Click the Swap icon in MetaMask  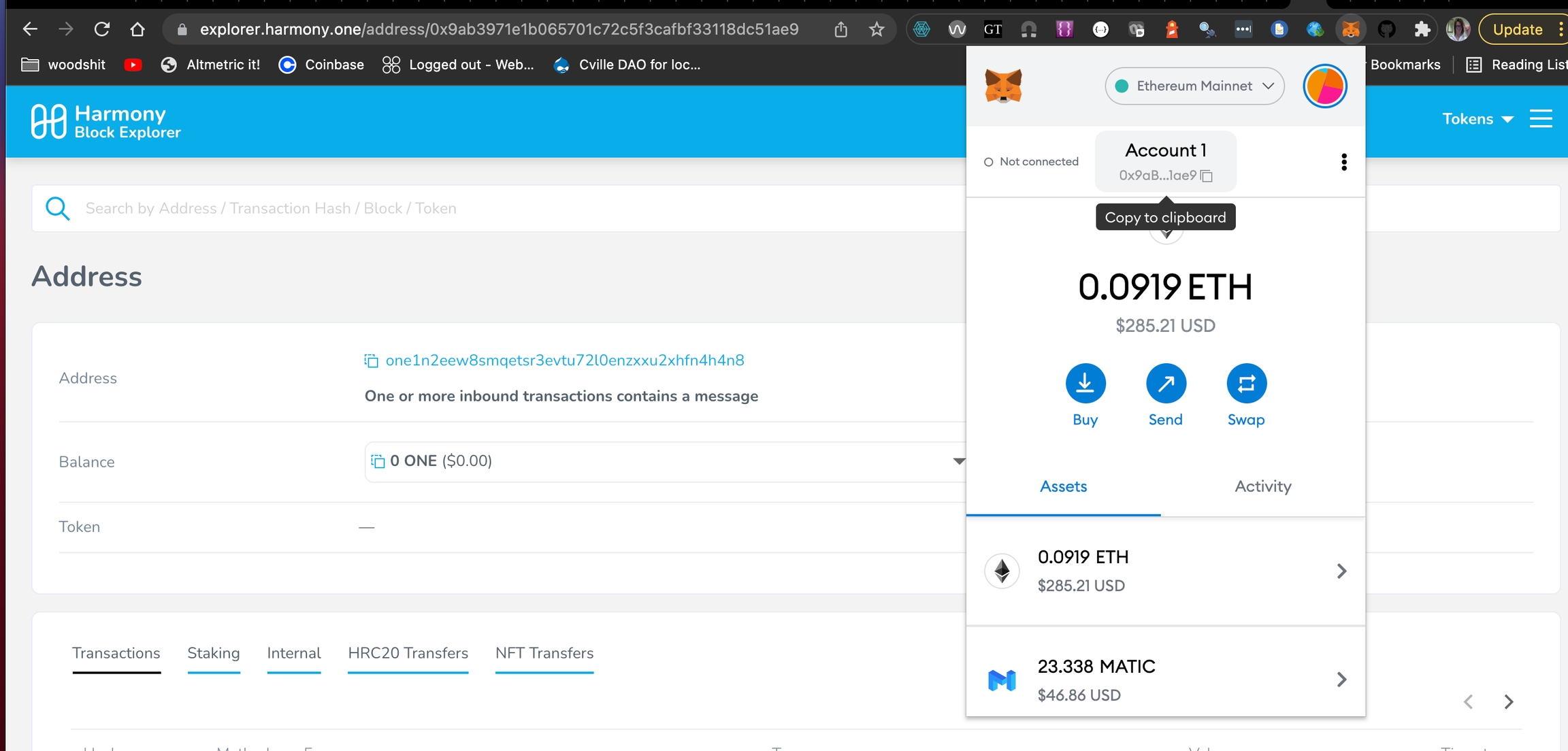tap(1245, 384)
